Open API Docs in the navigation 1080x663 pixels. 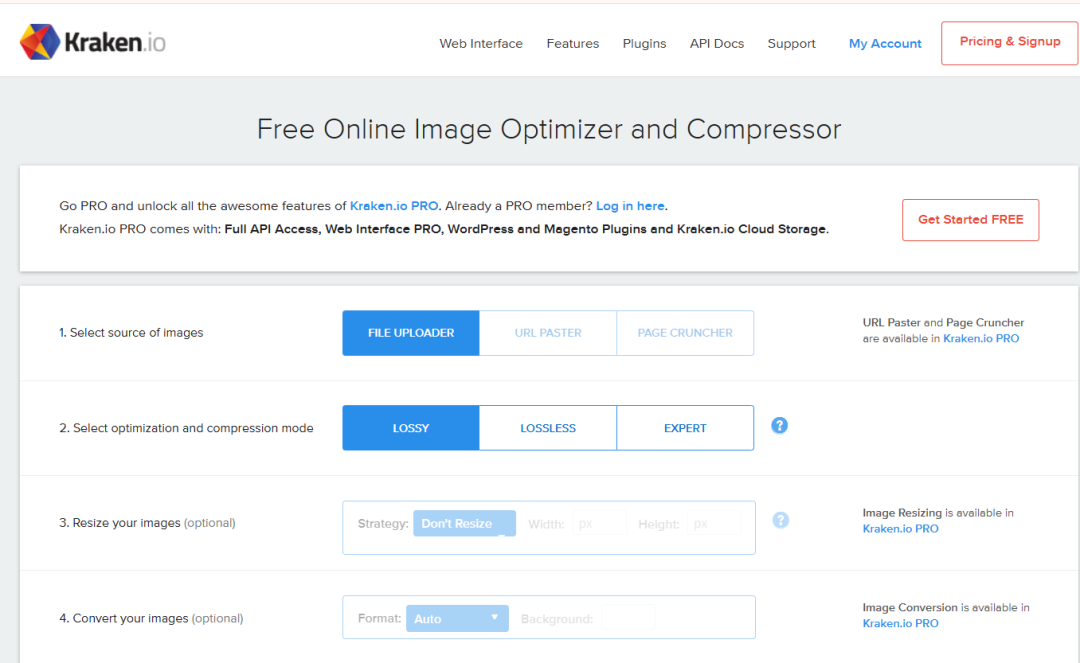pos(717,43)
